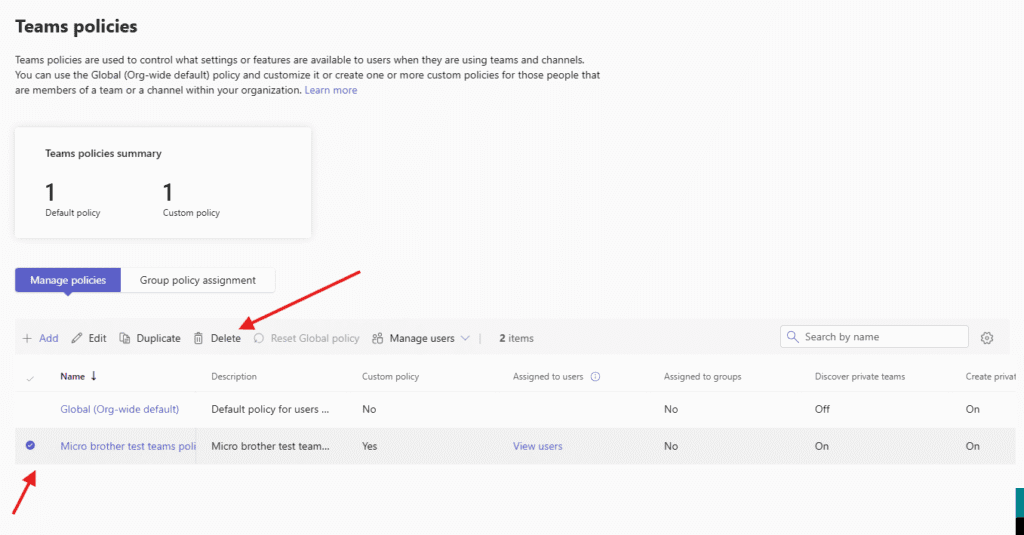
Task: Open Global (Org-wide default) policy
Action: (119, 409)
